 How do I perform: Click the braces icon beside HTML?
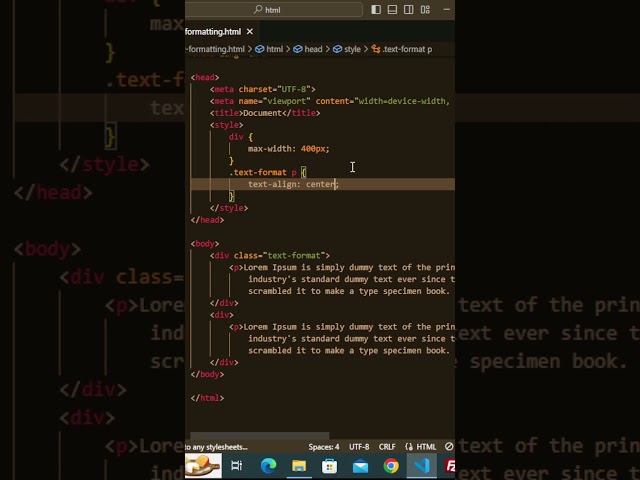409,447
